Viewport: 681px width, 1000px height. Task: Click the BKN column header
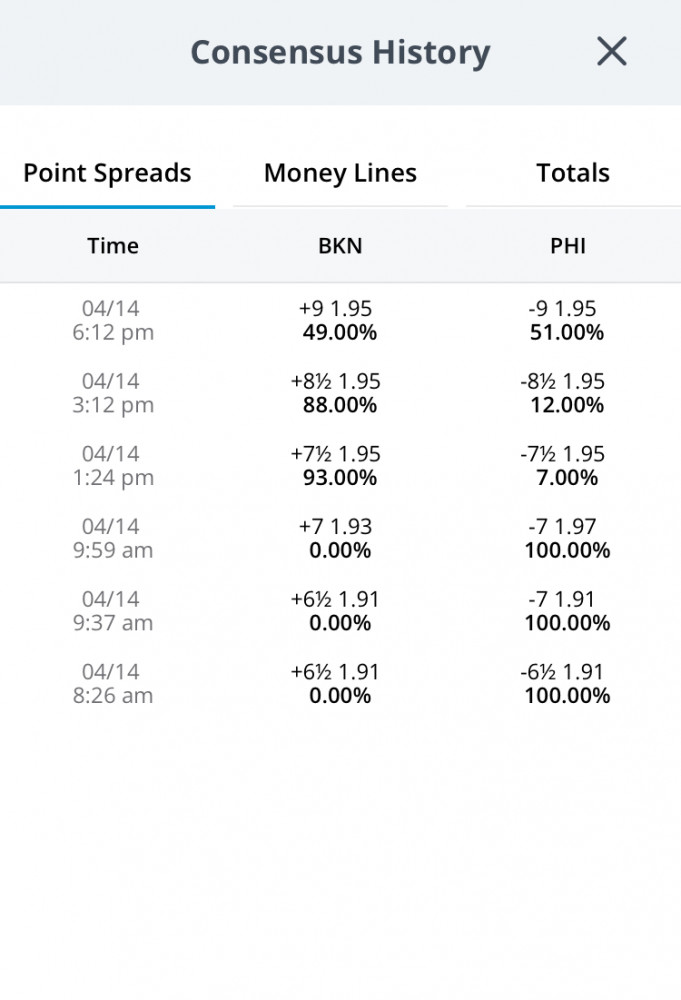340,246
